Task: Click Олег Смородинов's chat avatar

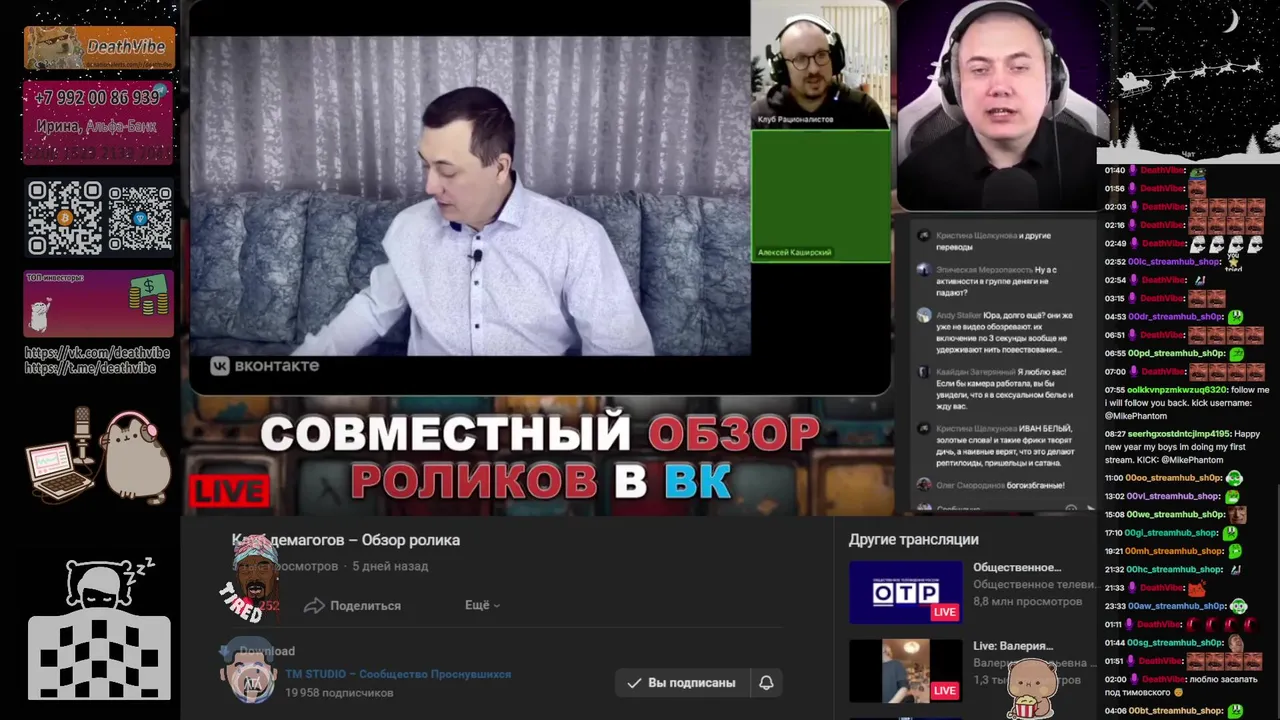Action: (924, 485)
